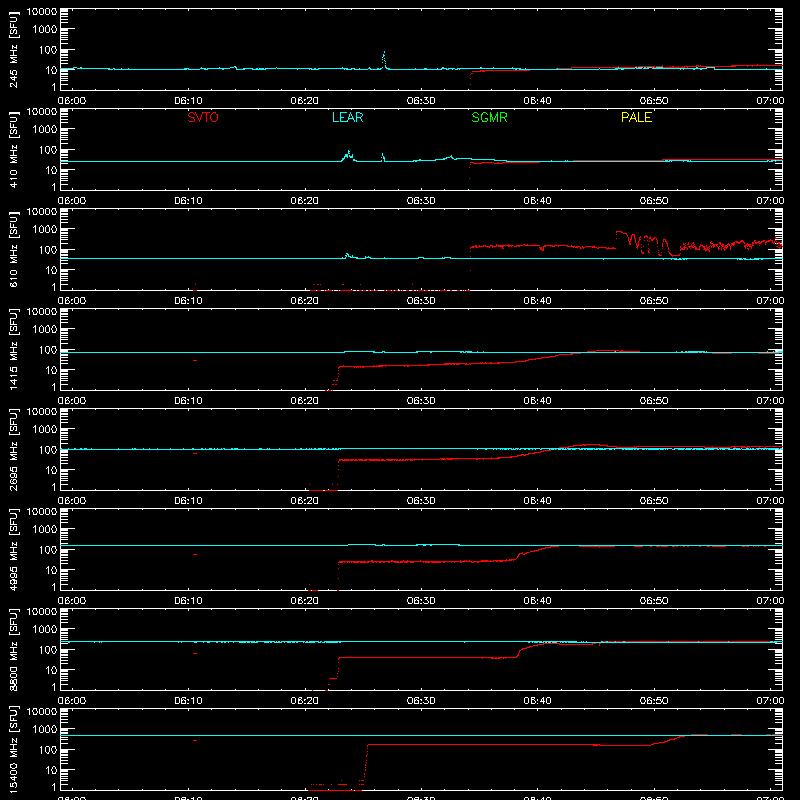Click the 06:30 tick label under the 245 MHz panel
Image resolution: width=800 pixels, height=800 pixels.
coord(421,101)
